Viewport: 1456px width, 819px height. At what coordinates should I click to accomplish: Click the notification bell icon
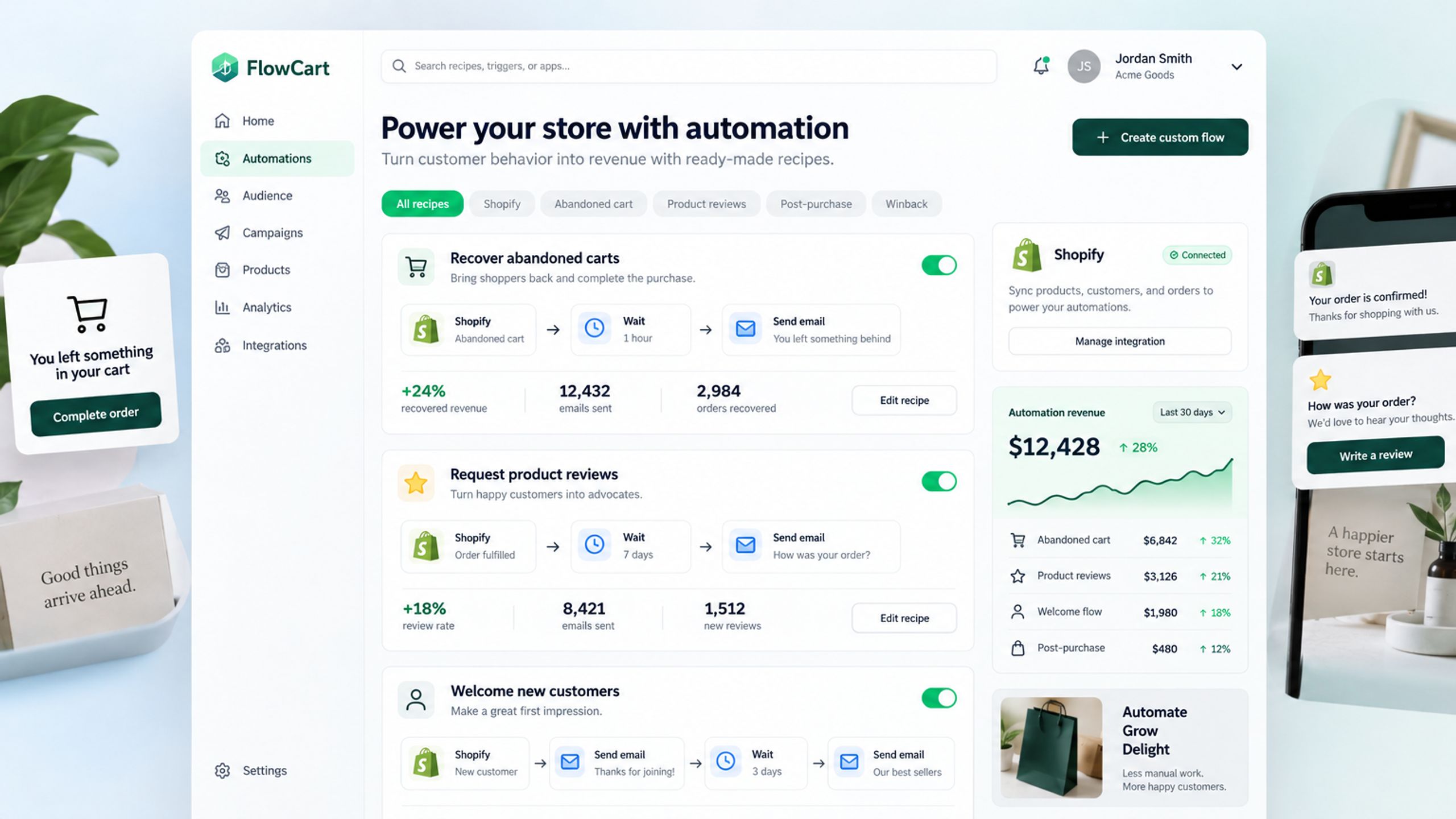point(1041,66)
